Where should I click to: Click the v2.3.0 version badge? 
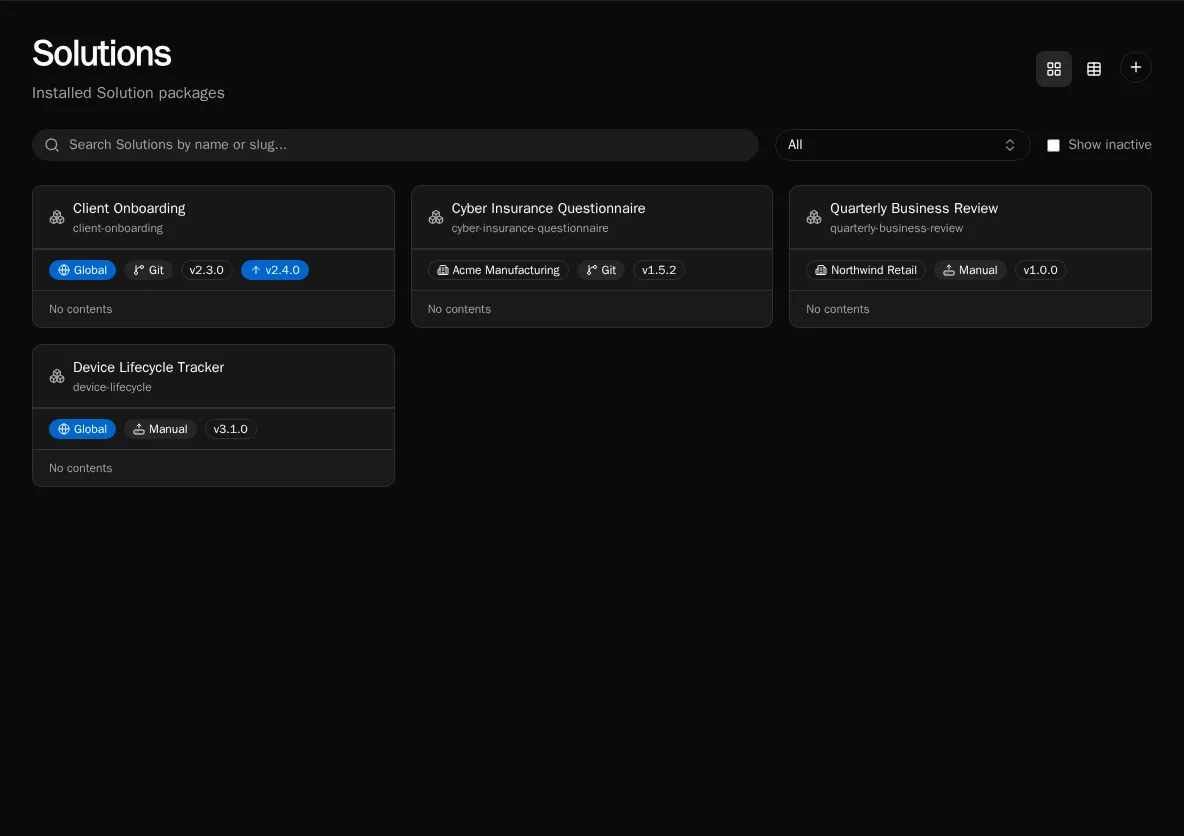click(x=207, y=270)
